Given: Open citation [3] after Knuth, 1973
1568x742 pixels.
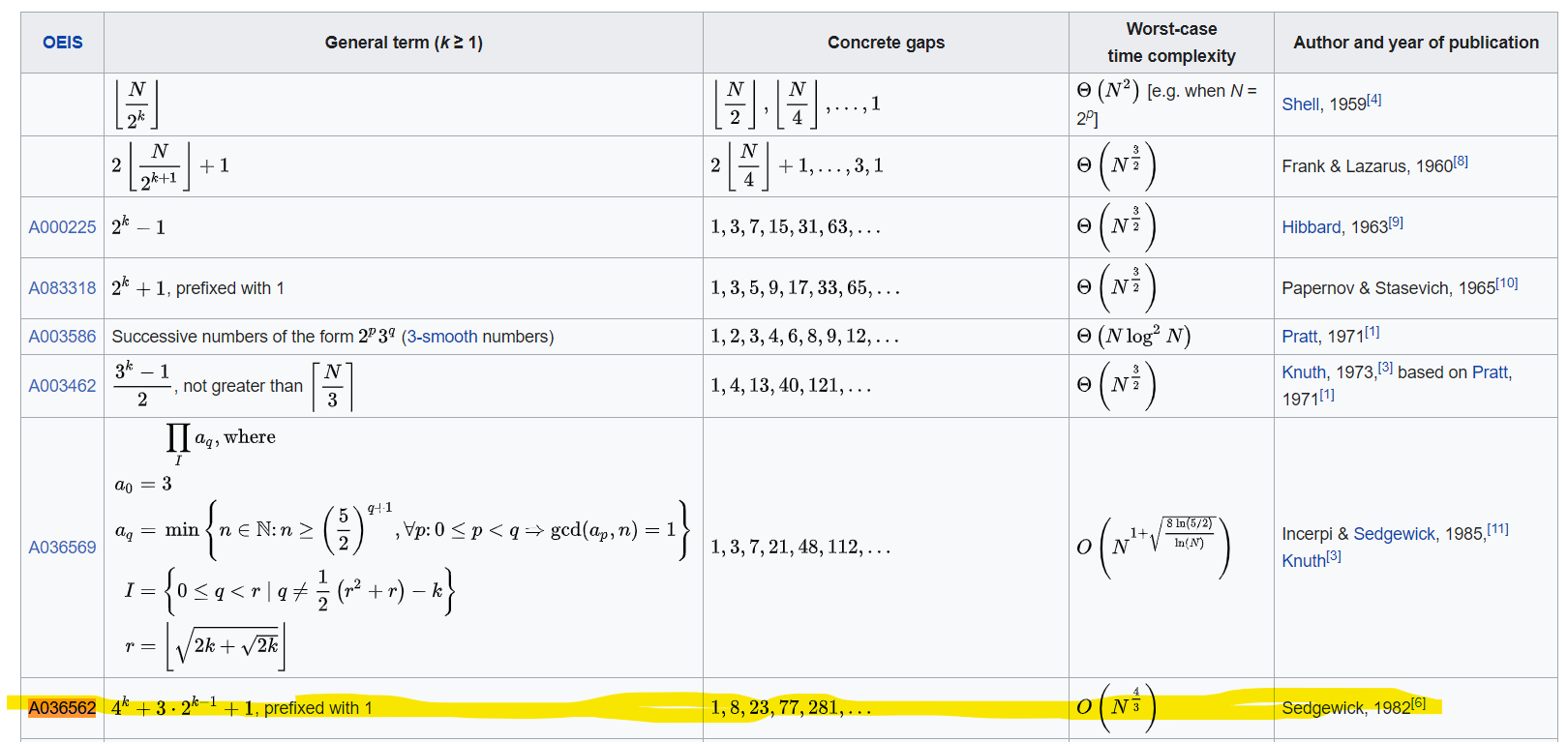Looking at the screenshot, I should (x=1385, y=368).
